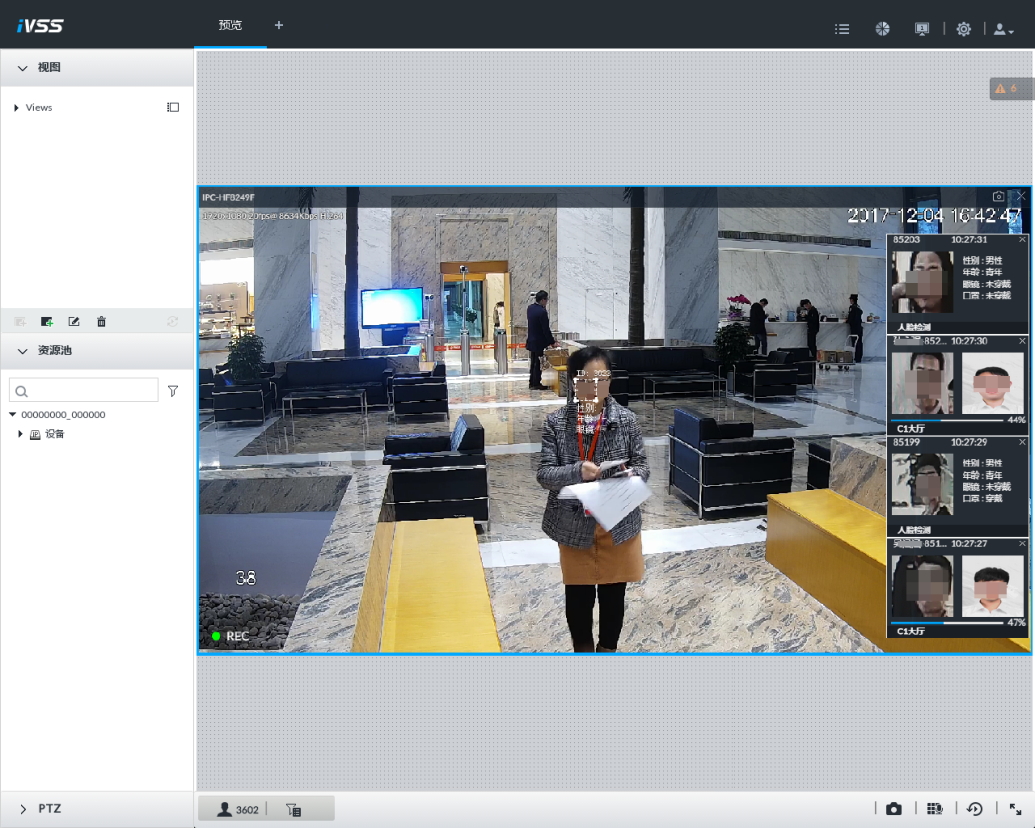Viewport: 1035px width, 828px height.
Task: Click the alarm warning badge showing 6
Action: tap(1007, 89)
